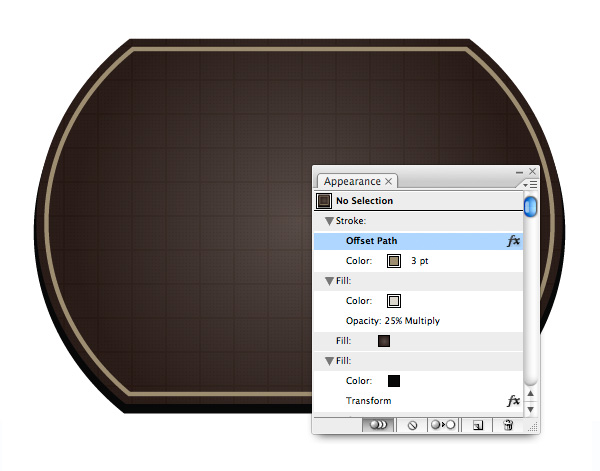The width and height of the screenshot is (600, 471).
Task: Open the Appearance panel flyout menu
Action: [531, 184]
